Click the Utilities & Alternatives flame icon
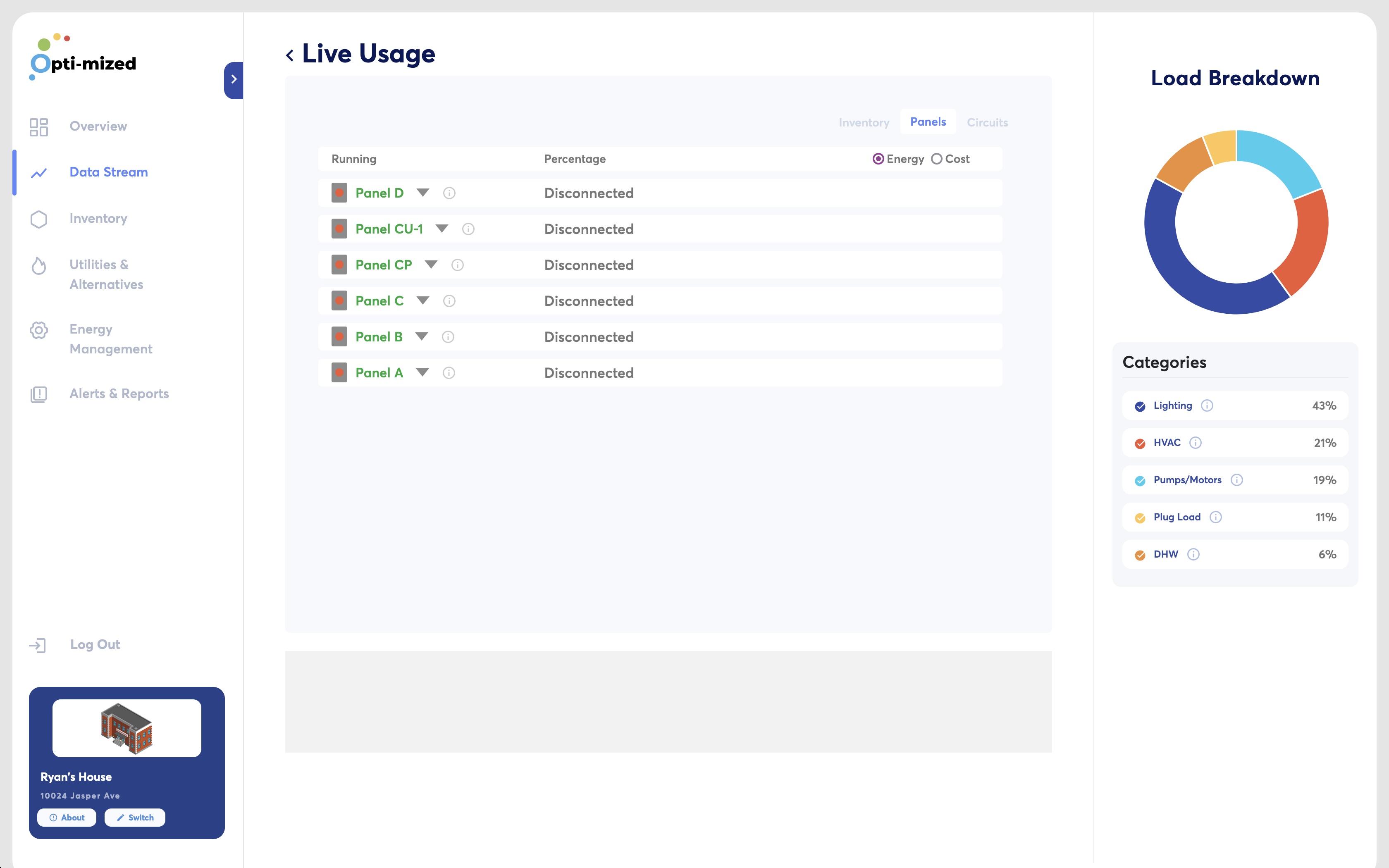The height and width of the screenshot is (868, 1389). click(38, 265)
